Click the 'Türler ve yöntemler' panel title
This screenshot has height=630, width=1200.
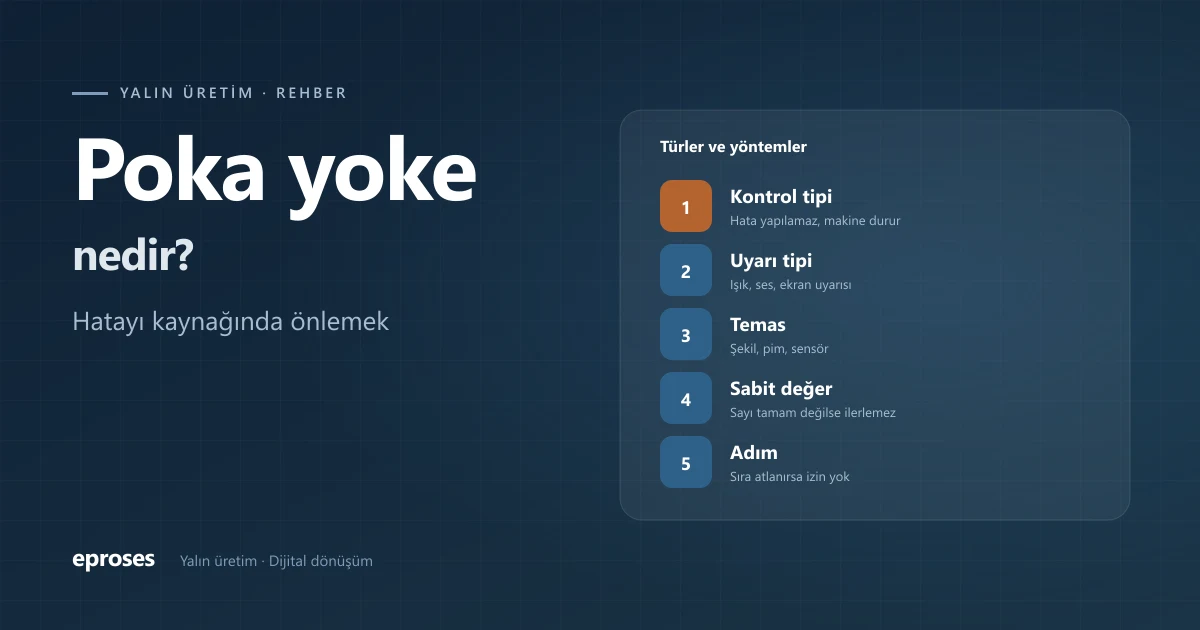click(733, 147)
